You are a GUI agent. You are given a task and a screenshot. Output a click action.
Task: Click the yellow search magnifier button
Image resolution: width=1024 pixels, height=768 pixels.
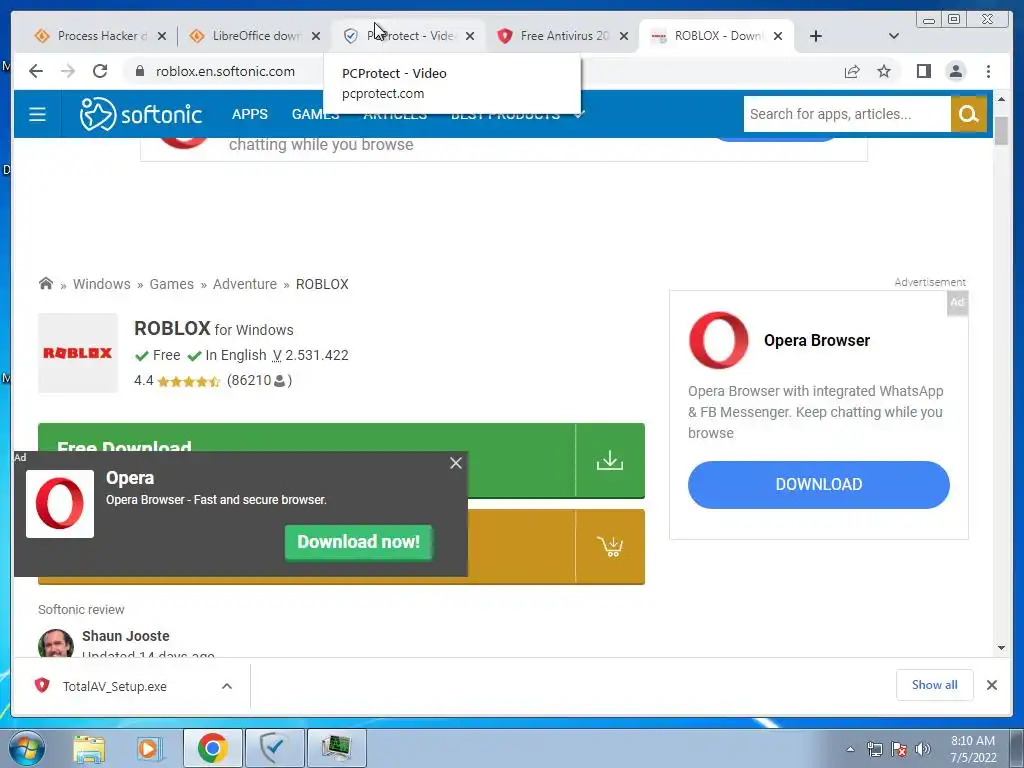[x=968, y=114]
